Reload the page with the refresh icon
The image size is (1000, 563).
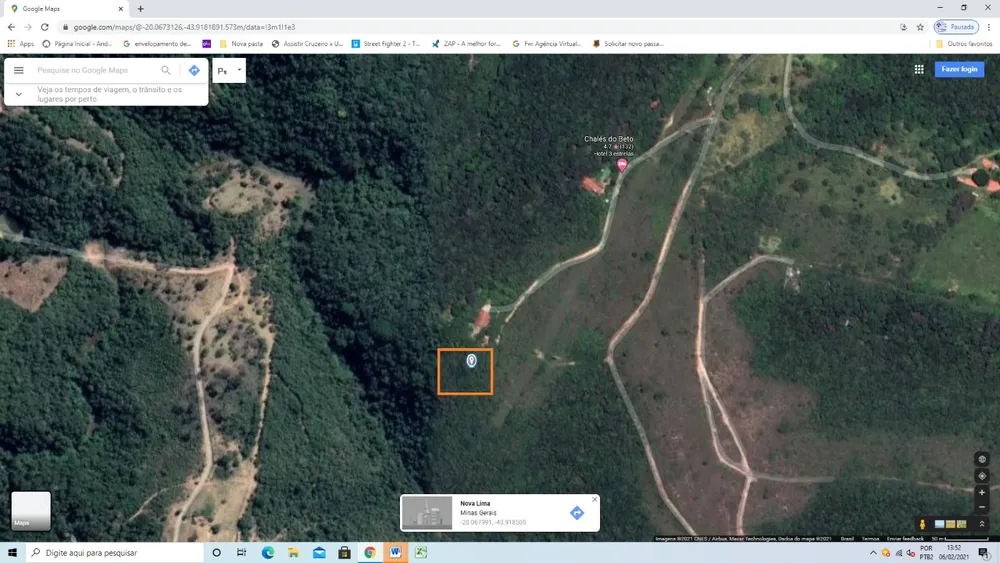coord(45,27)
